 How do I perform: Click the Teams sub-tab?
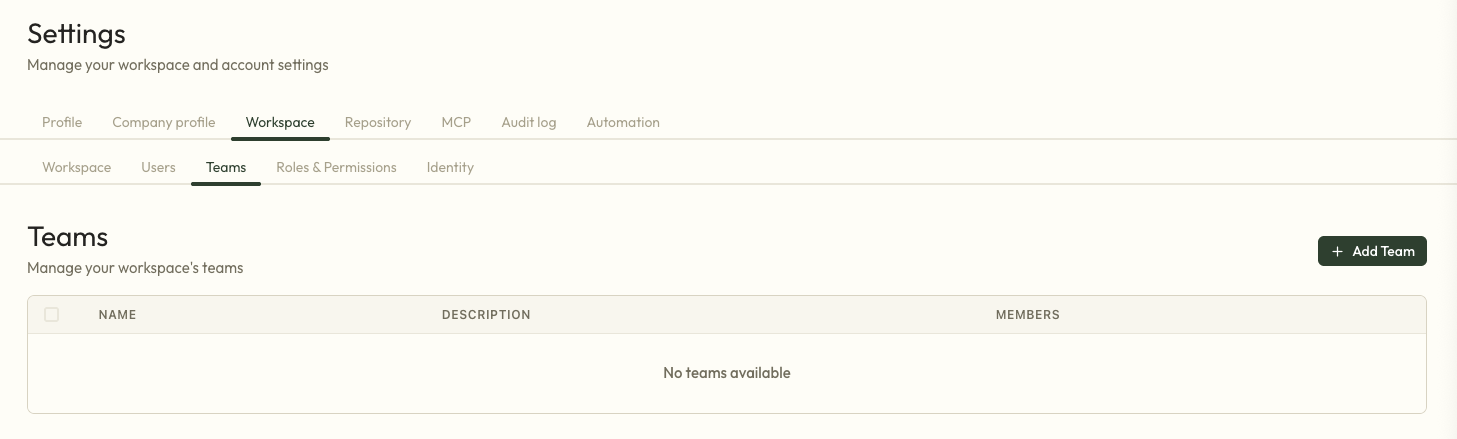coord(226,167)
